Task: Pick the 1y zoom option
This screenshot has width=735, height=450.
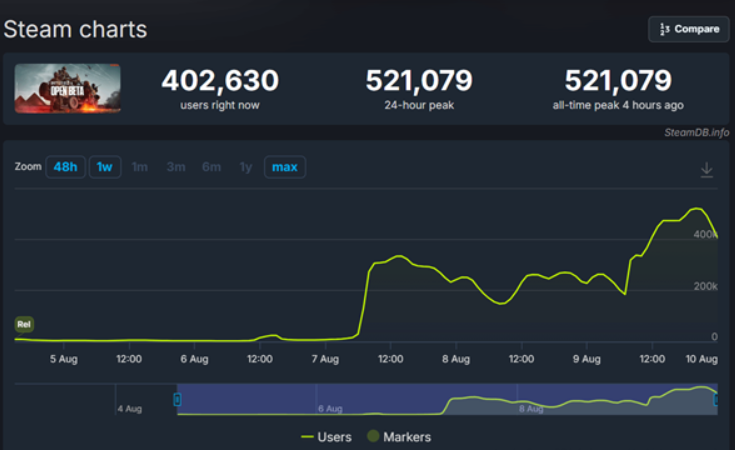Action: [x=245, y=167]
